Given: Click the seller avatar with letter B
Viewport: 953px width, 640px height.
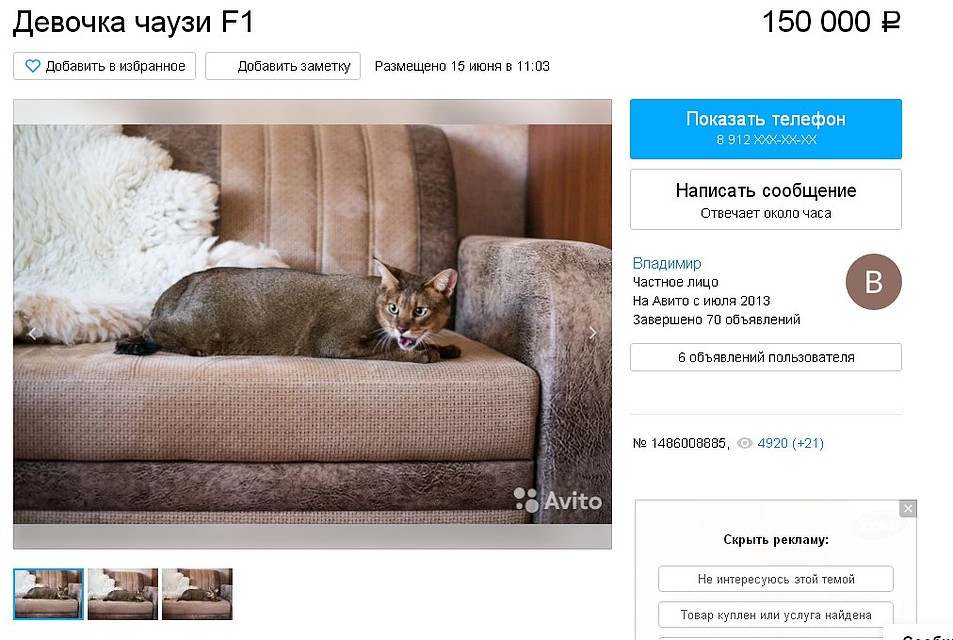Looking at the screenshot, I should (x=873, y=282).
